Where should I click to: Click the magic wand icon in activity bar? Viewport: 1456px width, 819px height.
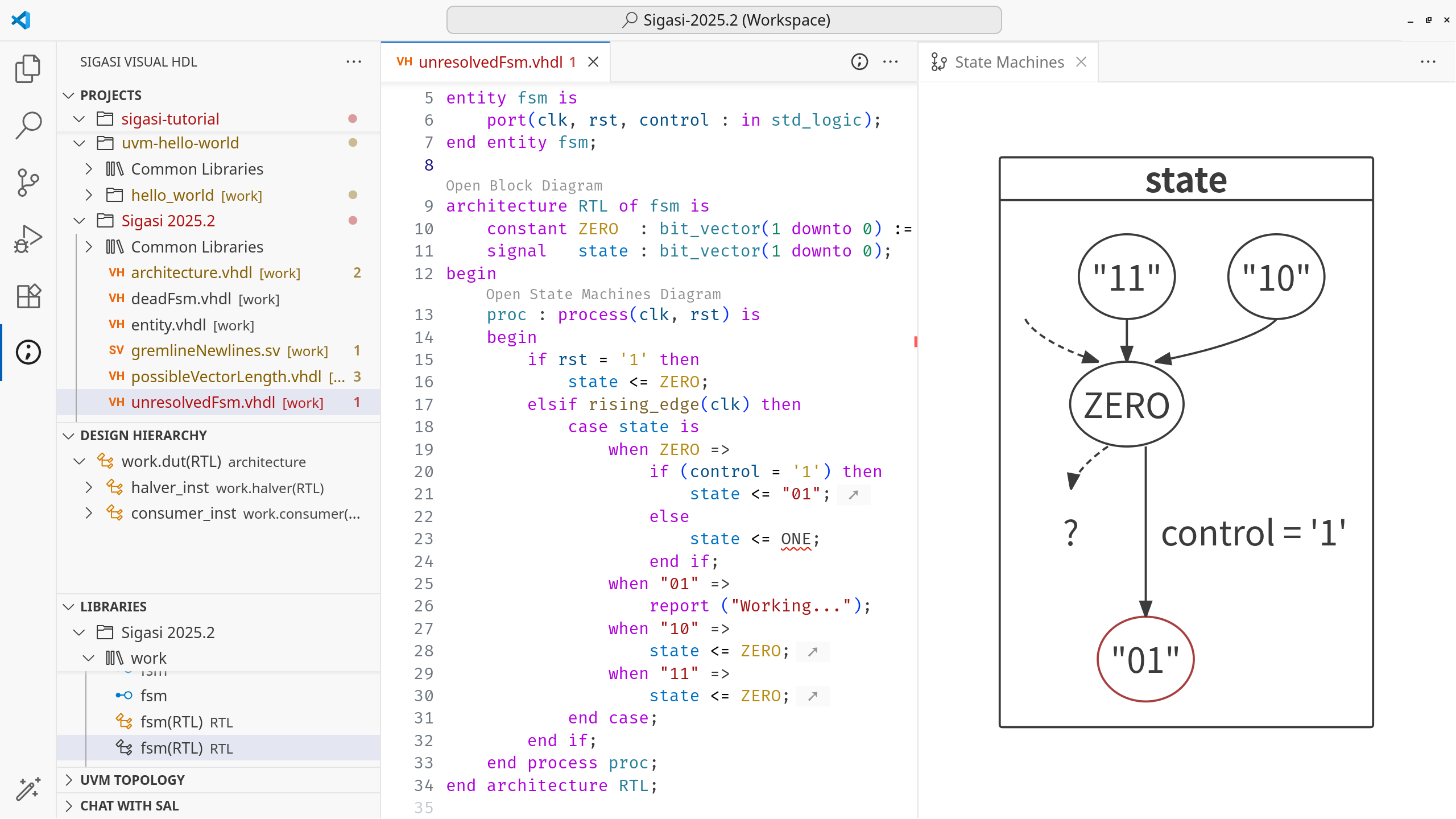pyautogui.click(x=28, y=789)
